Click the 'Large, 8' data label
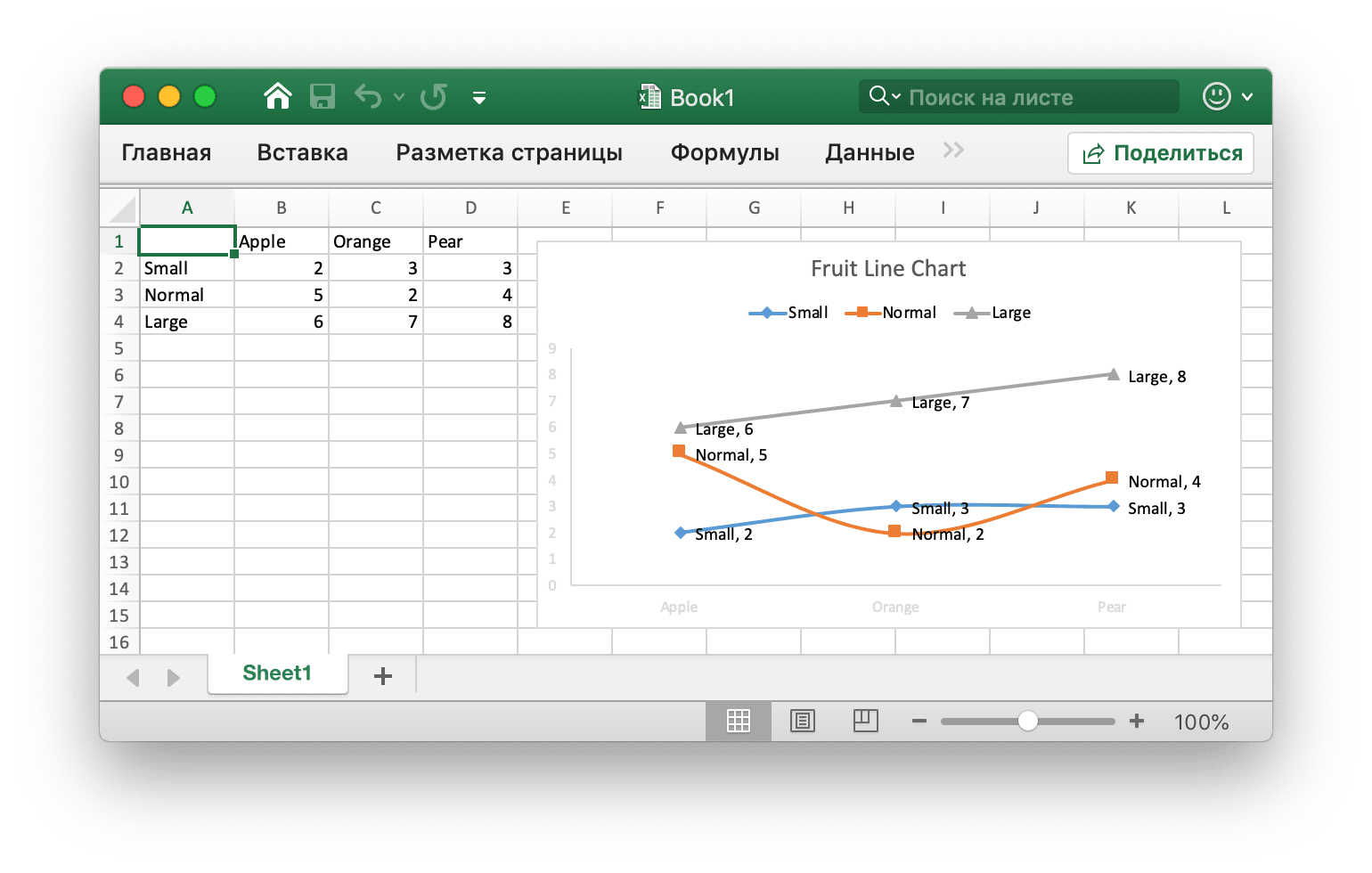 tap(1156, 377)
